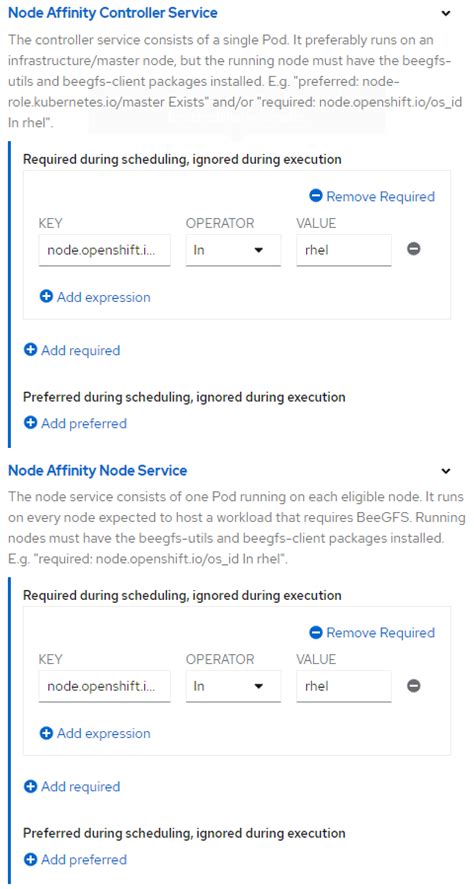The image size is (474, 889).
Task: Click VALUE field rhel in Node Service
Action: [344, 687]
